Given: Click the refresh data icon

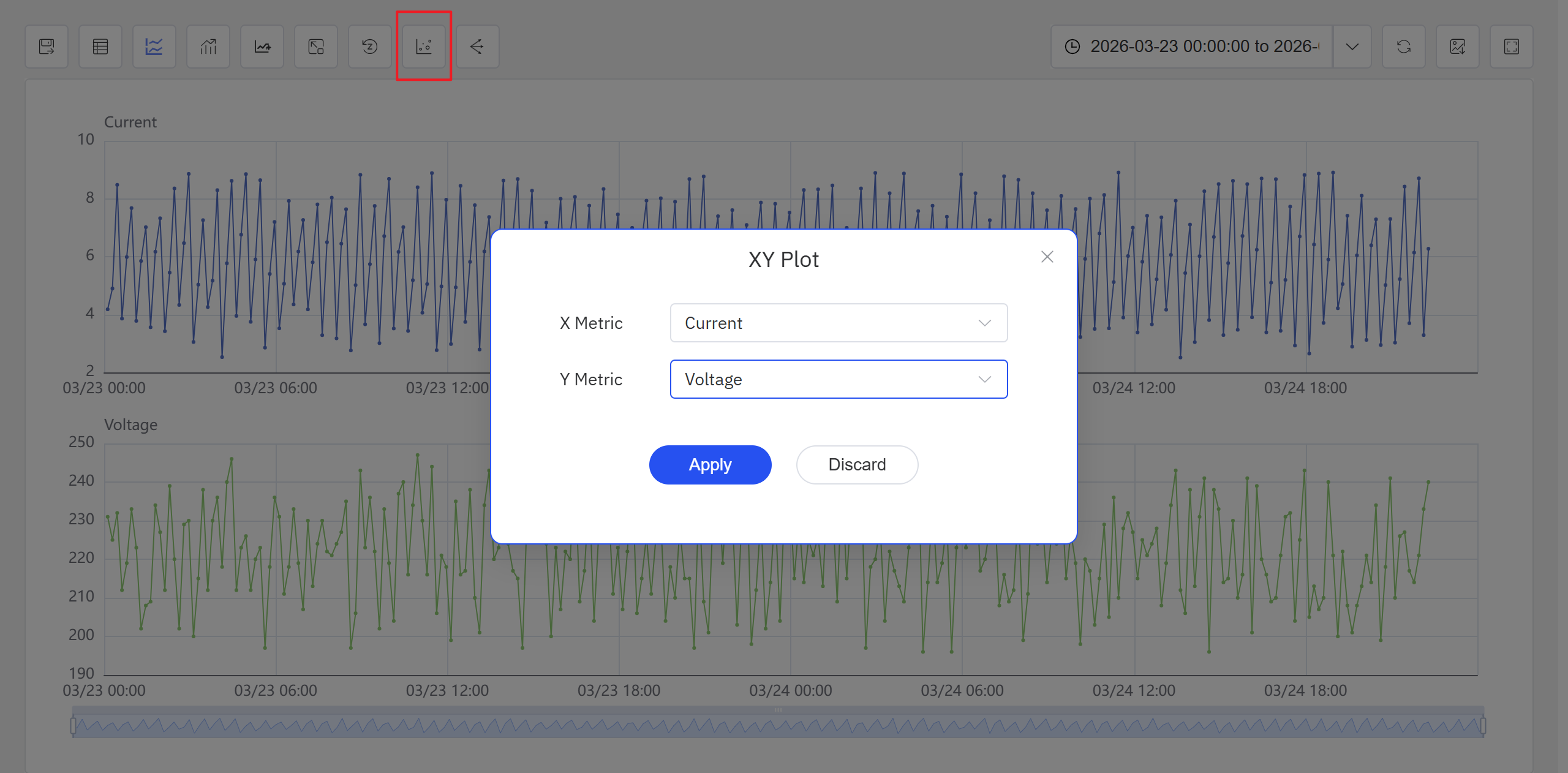Looking at the screenshot, I should [x=1404, y=47].
